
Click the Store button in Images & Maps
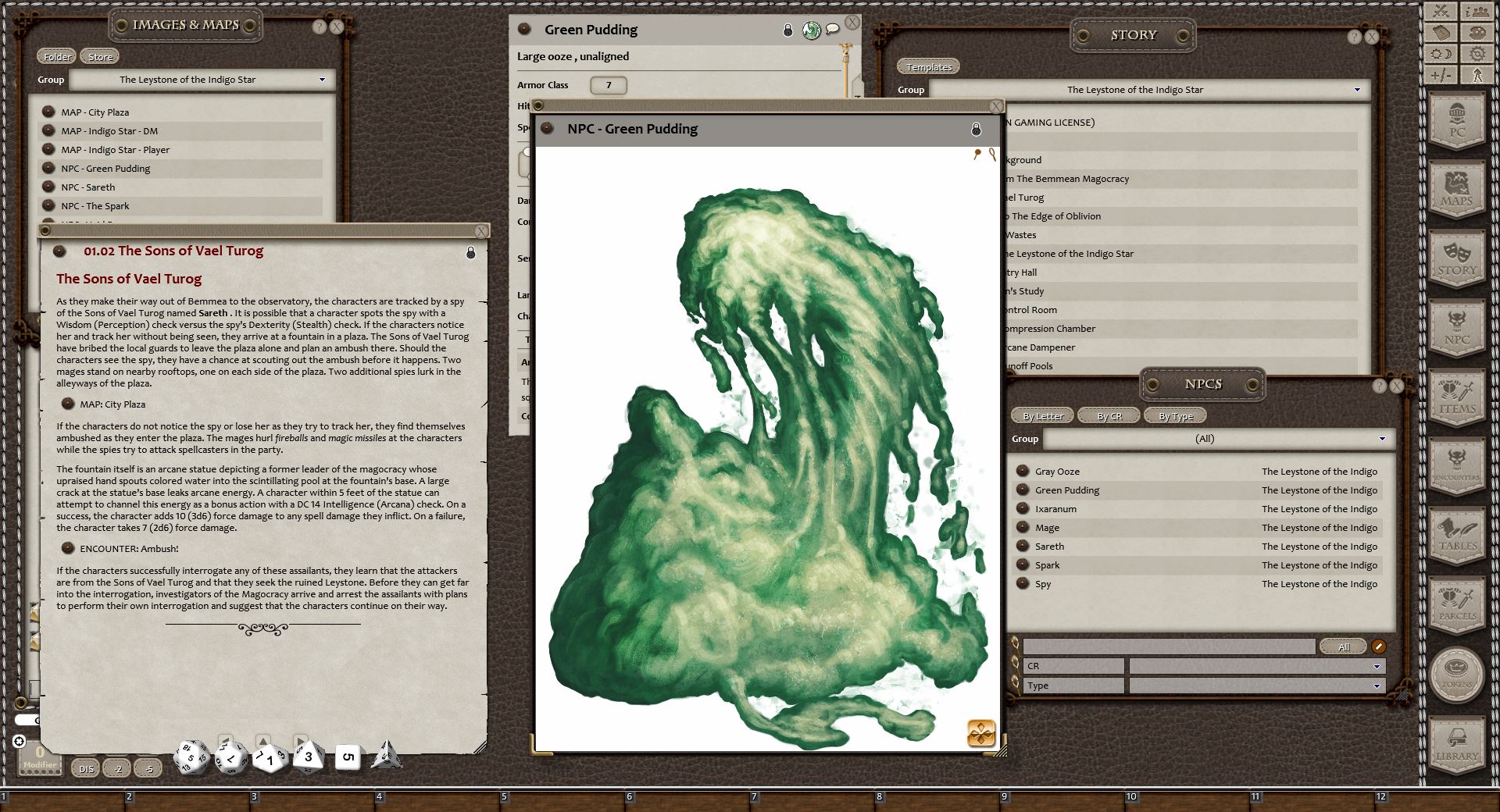click(x=99, y=55)
